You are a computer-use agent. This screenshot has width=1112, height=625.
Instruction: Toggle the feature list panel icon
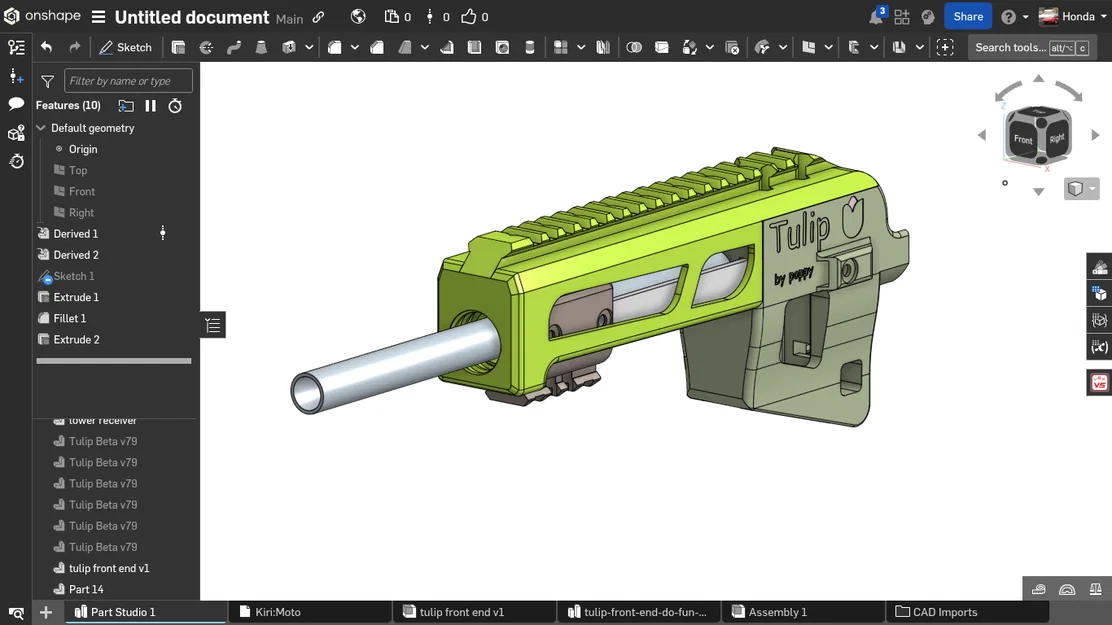click(x=16, y=48)
